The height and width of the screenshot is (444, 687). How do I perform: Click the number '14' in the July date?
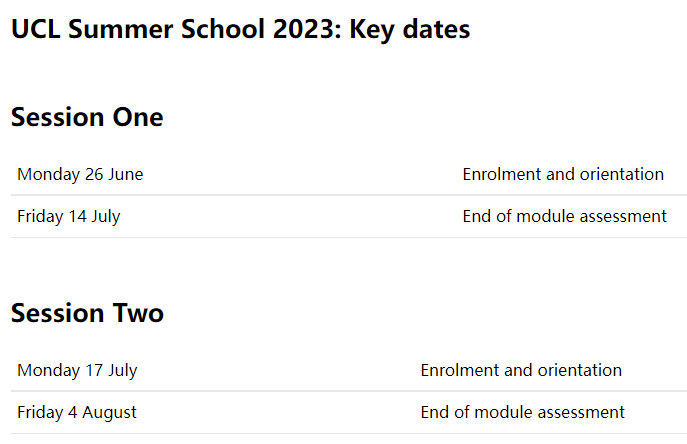click(77, 216)
